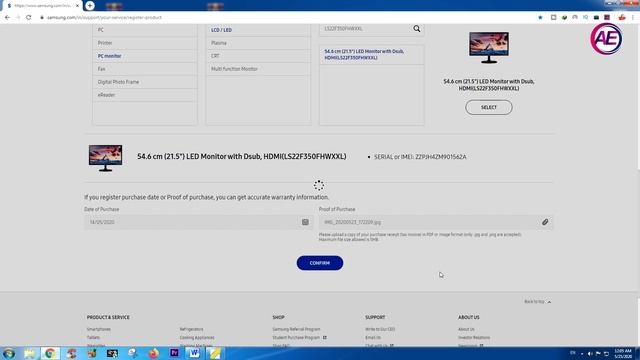Close the Samsung browser tab
The height and width of the screenshot is (360, 640).
point(77,6)
